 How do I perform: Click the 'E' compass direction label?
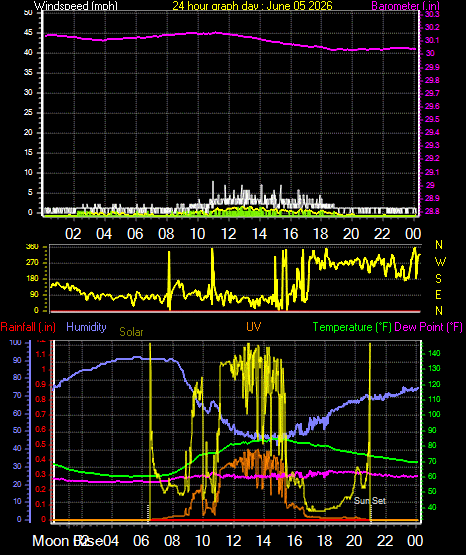tap(438, 294)
